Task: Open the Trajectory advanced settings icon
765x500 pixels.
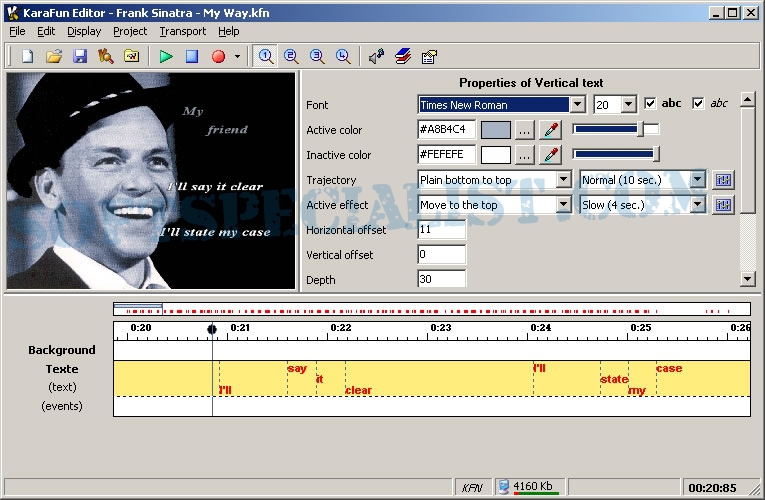Action: pyautogui.click(x=724, y=180)
